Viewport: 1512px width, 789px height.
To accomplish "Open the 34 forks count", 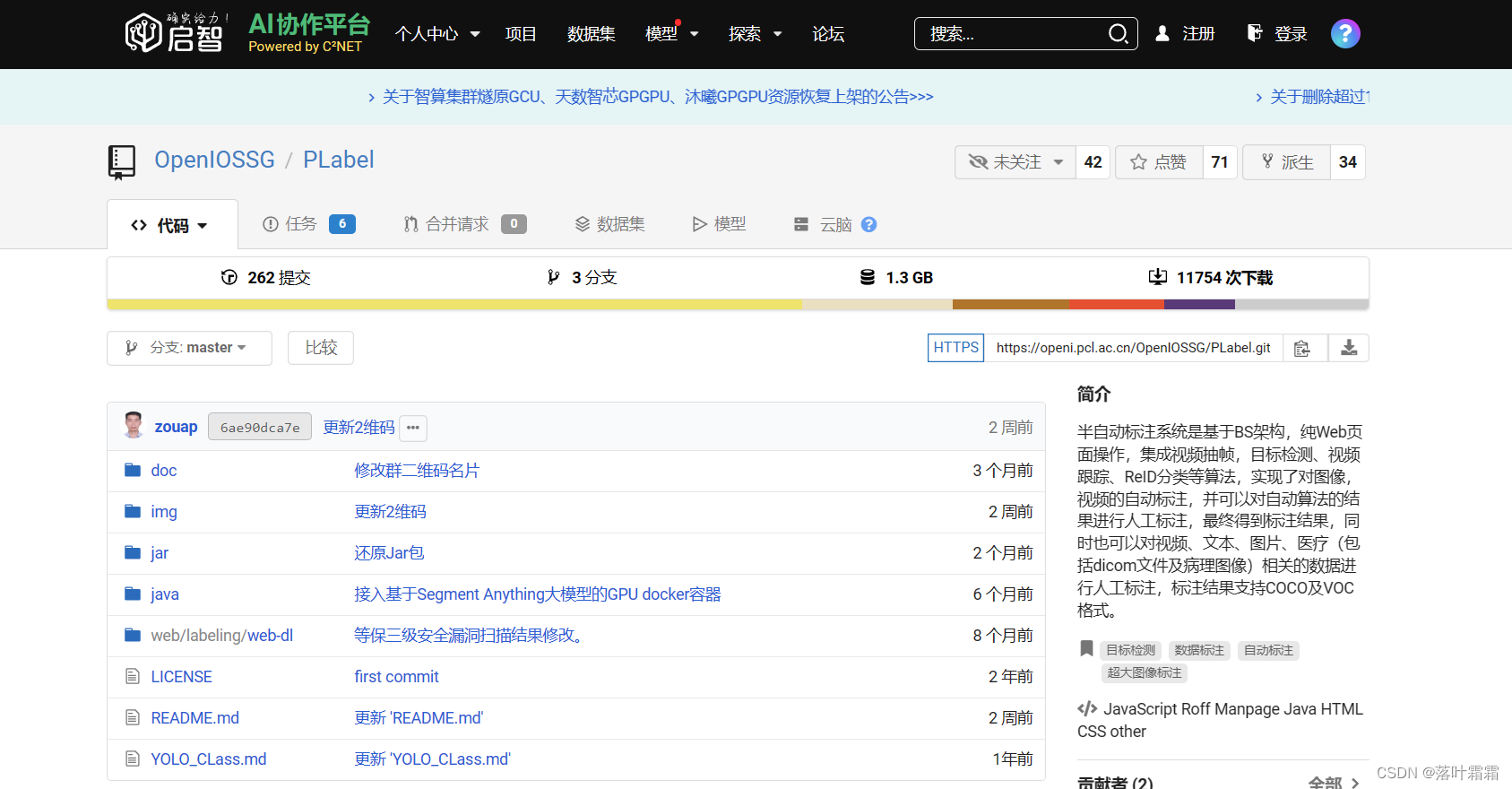I will (1347, 162).
